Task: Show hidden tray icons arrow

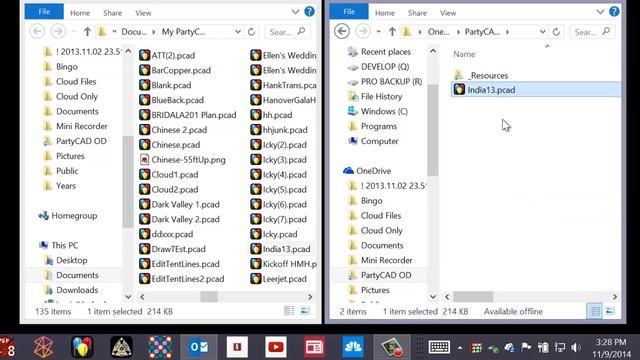Action: point(460,348)
